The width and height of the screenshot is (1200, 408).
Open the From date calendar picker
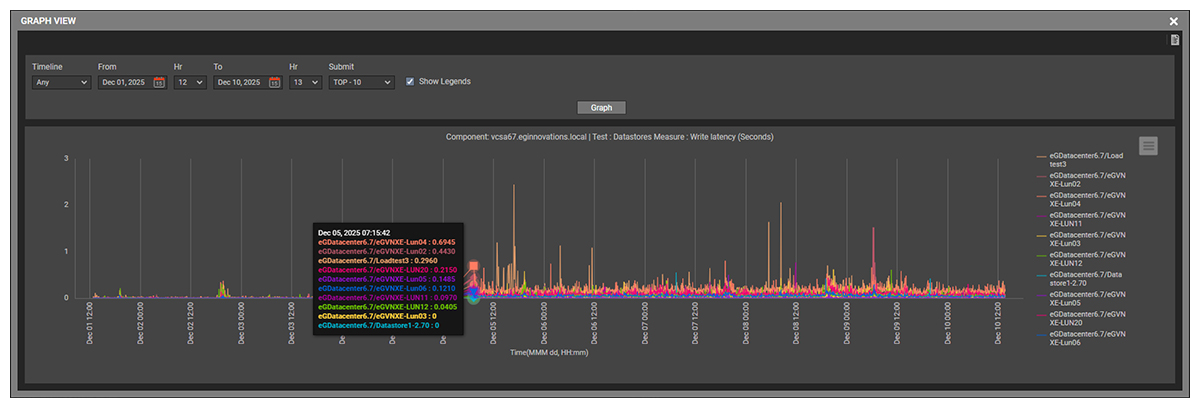click(159, 83)
